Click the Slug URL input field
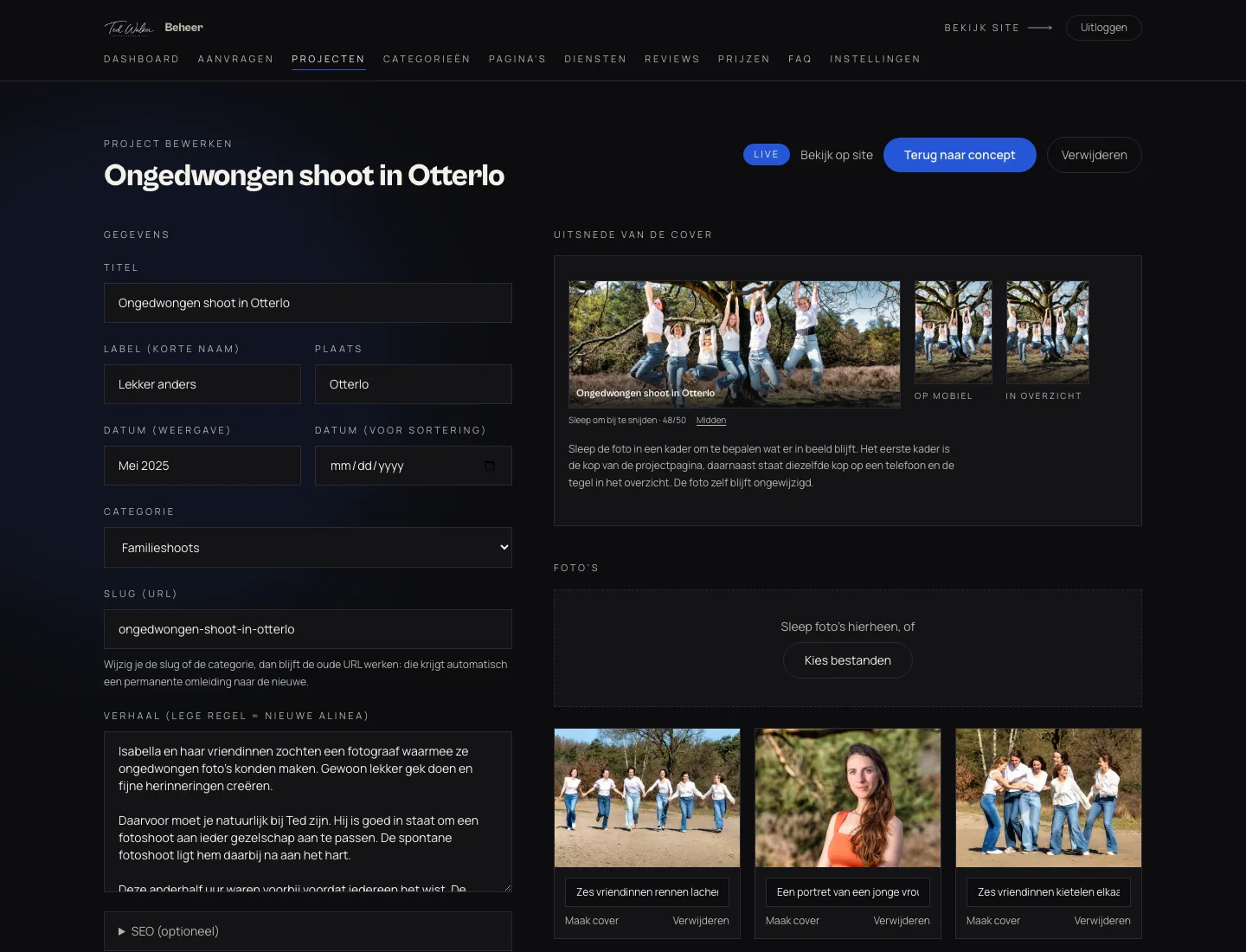This screenshot has width=1246, height=952. pyautogui.click(x=308, y=629)
